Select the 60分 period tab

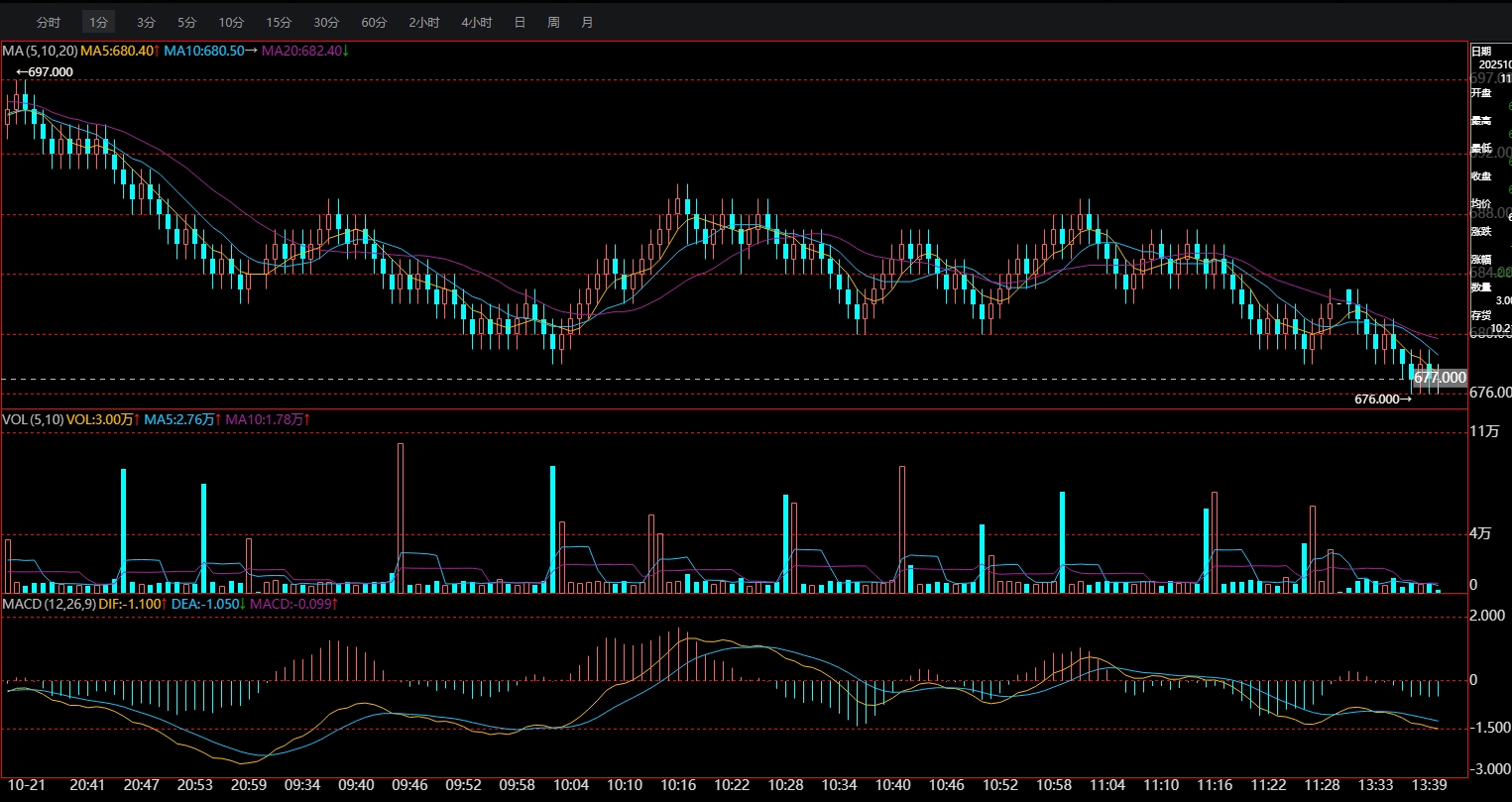(374, 22)
